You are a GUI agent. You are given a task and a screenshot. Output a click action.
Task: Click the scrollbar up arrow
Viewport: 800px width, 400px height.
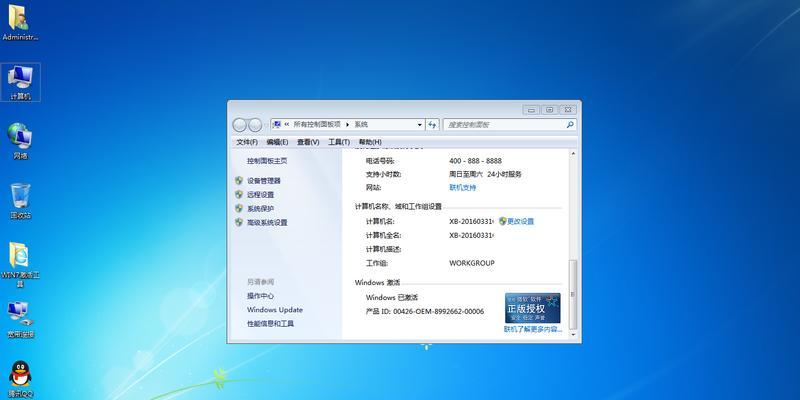(573, 154)
